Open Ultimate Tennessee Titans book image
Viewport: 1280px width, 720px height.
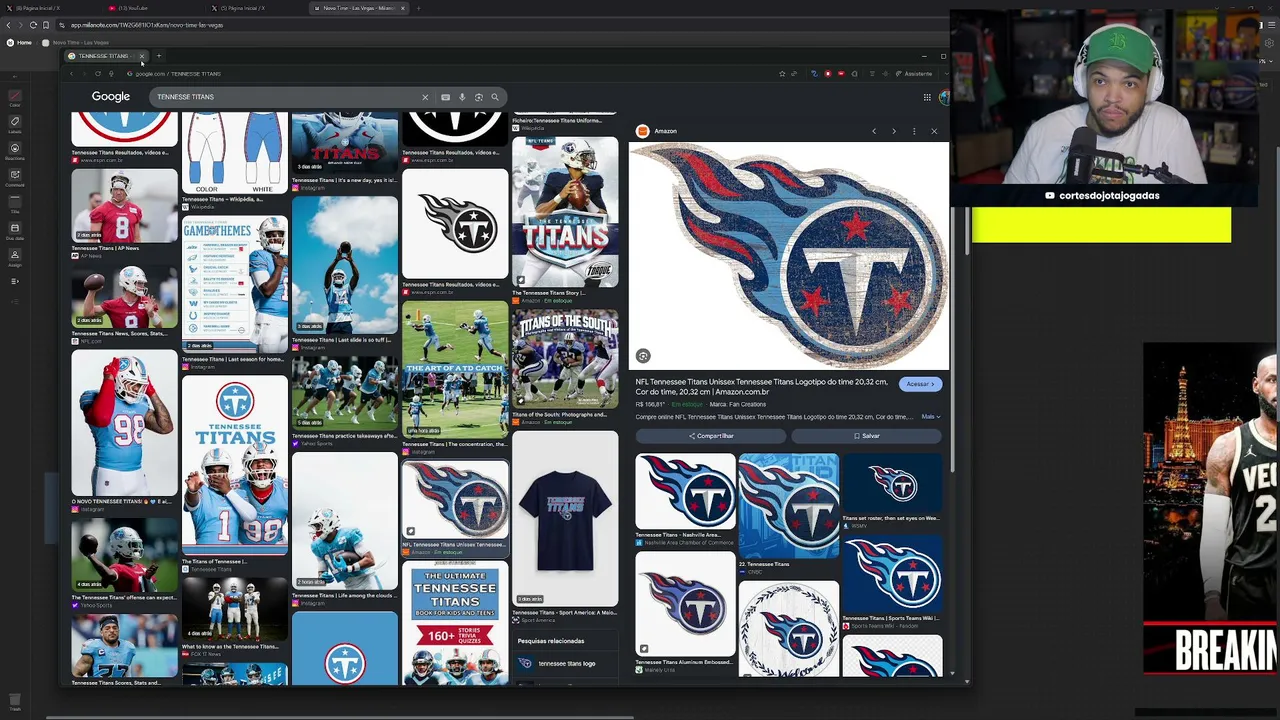point(455,622)
